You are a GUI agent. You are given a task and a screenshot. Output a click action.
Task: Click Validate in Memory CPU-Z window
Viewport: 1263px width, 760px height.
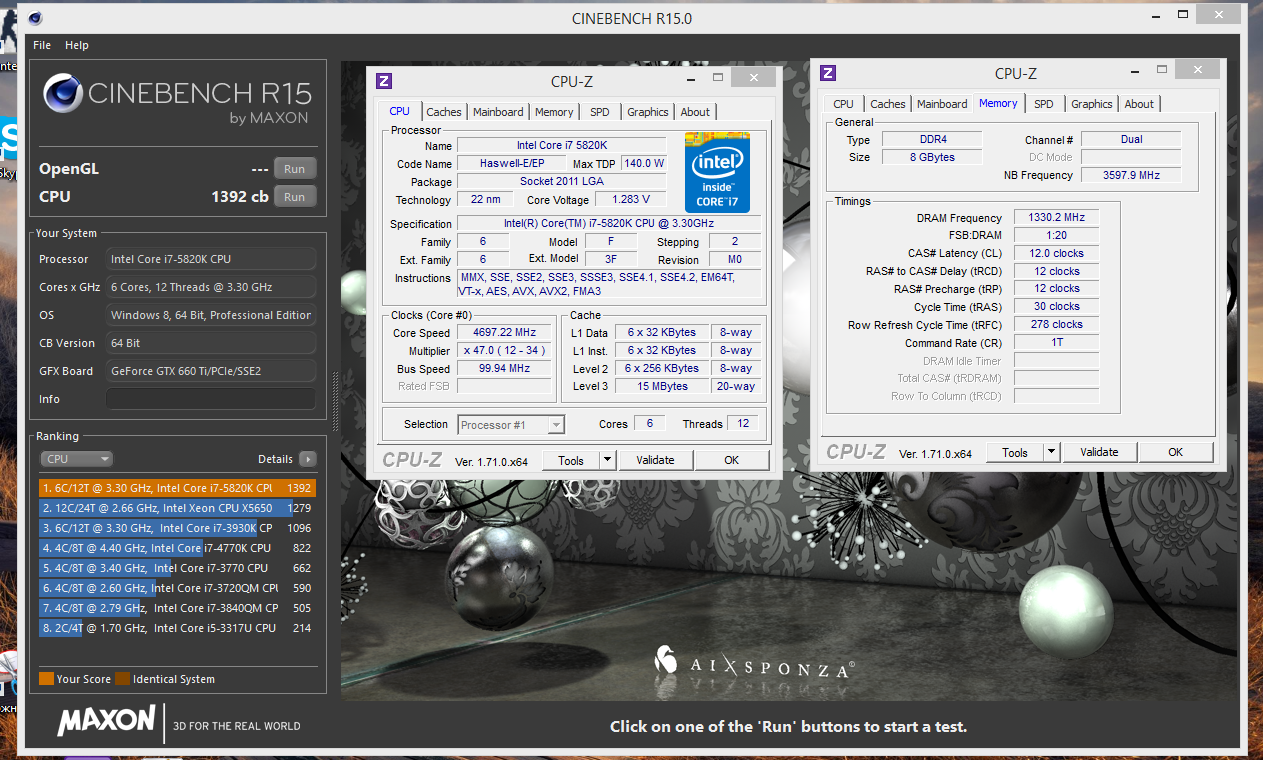[x=1099, y=452]
